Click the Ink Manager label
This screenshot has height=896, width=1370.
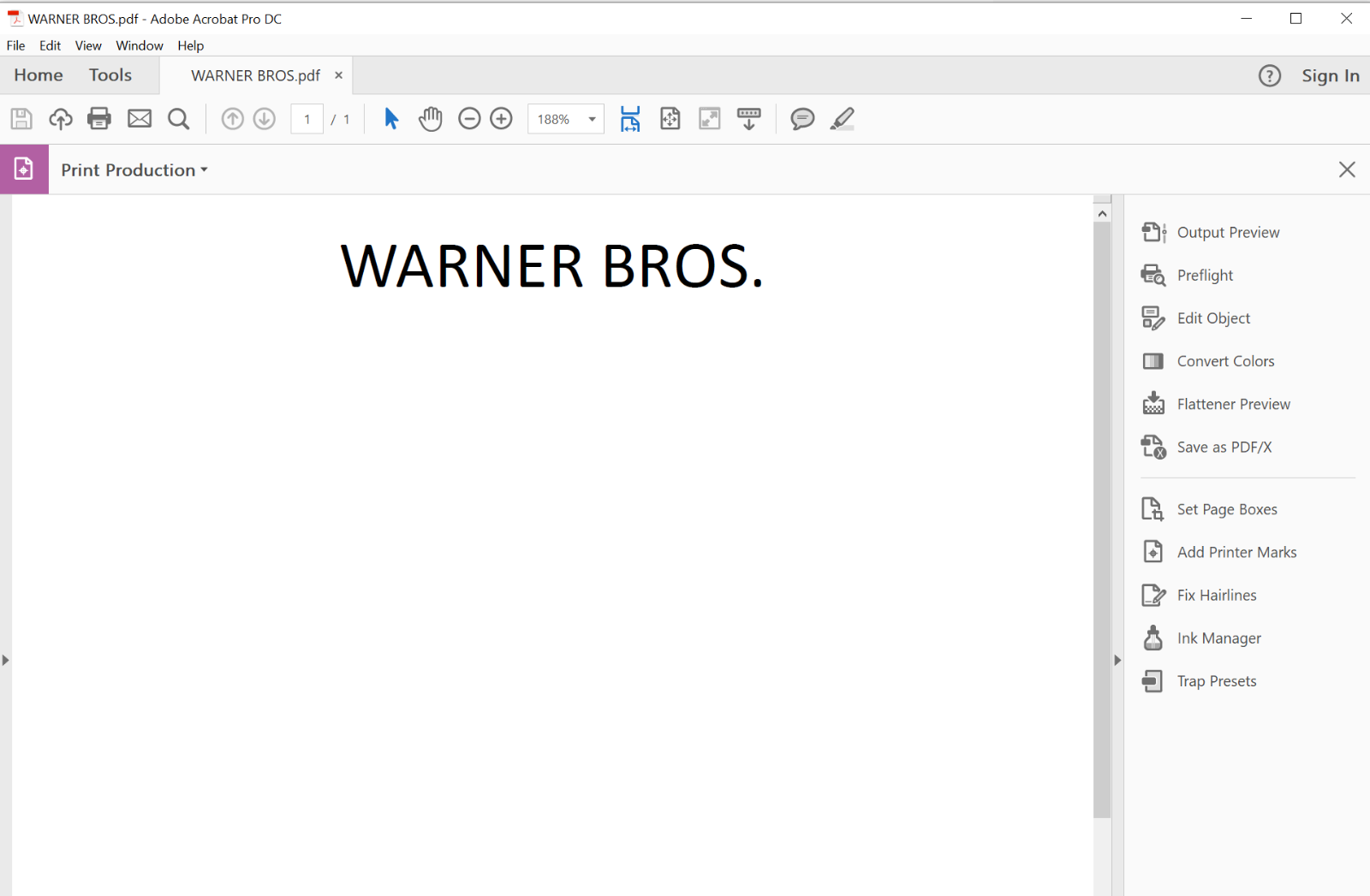(x=1219, y=638)
